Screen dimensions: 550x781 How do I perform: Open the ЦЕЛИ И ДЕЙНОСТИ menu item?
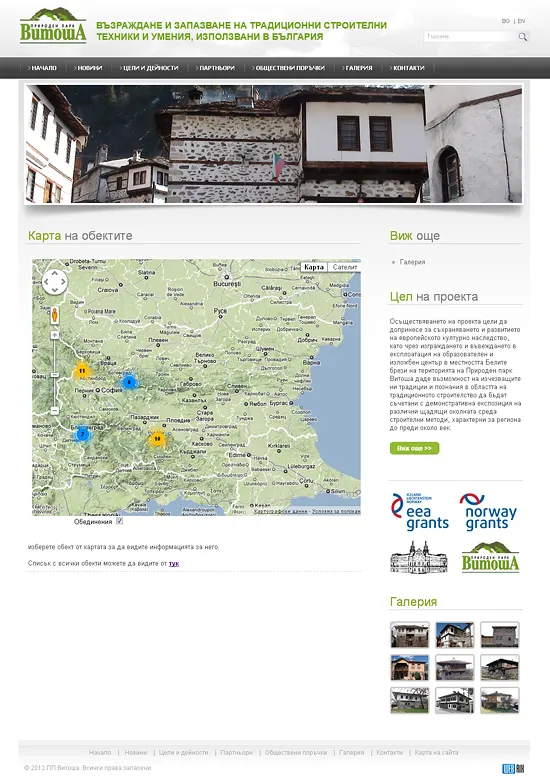pyautogui.click(x=149, y=68)
